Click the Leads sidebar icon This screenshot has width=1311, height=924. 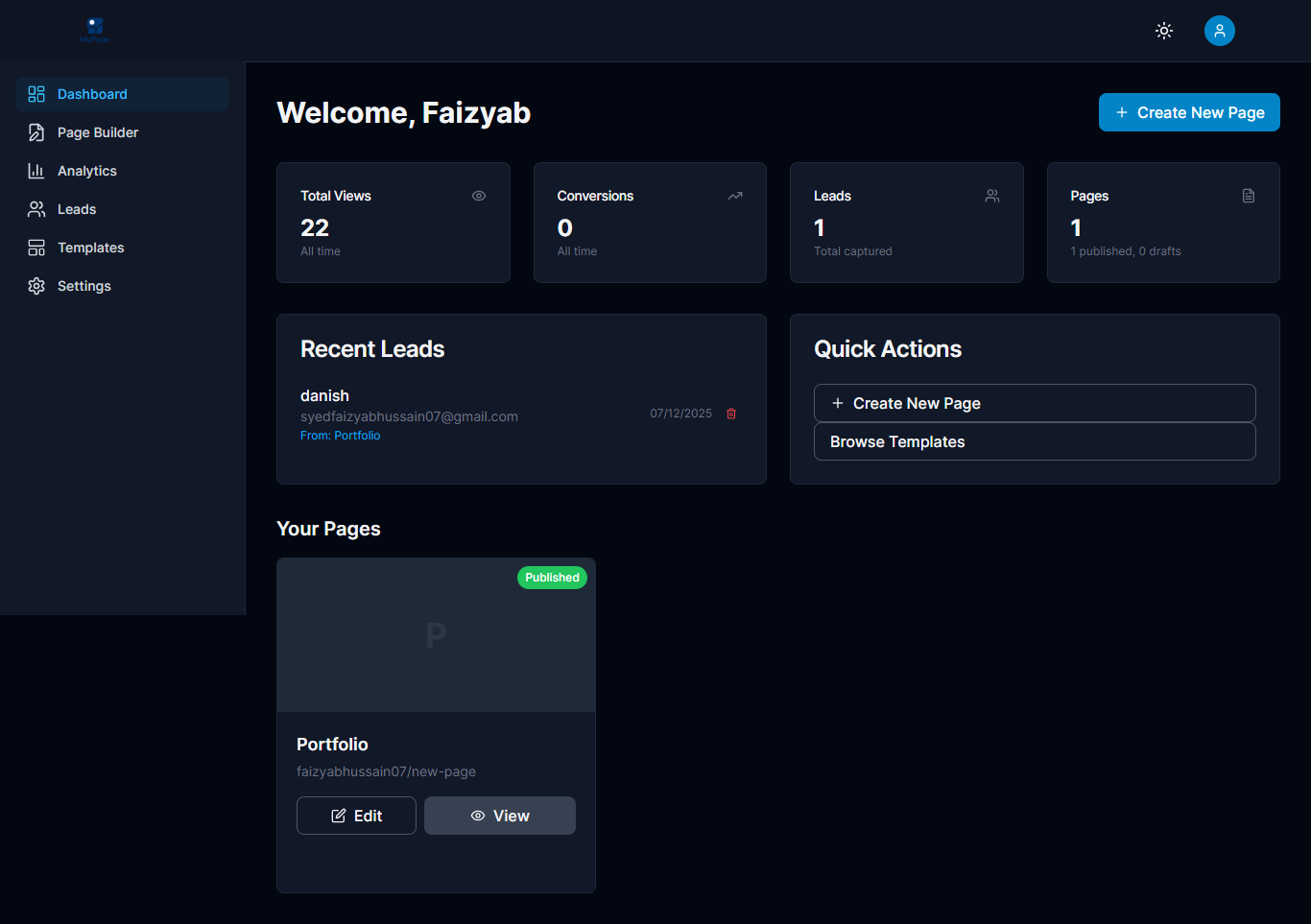[36, 208]
